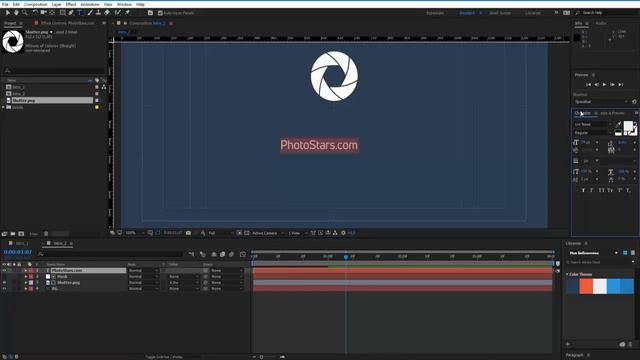Screen dimensions: 640x360
Task: Select the Rotation tool
Action: 35,13
